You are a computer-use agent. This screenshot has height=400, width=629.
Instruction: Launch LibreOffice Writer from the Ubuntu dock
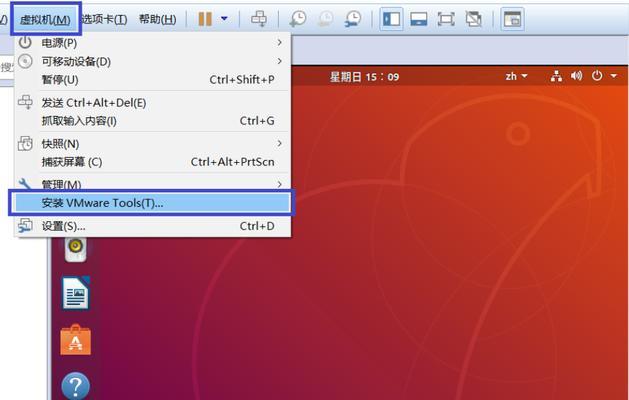[x=75, y=293]
